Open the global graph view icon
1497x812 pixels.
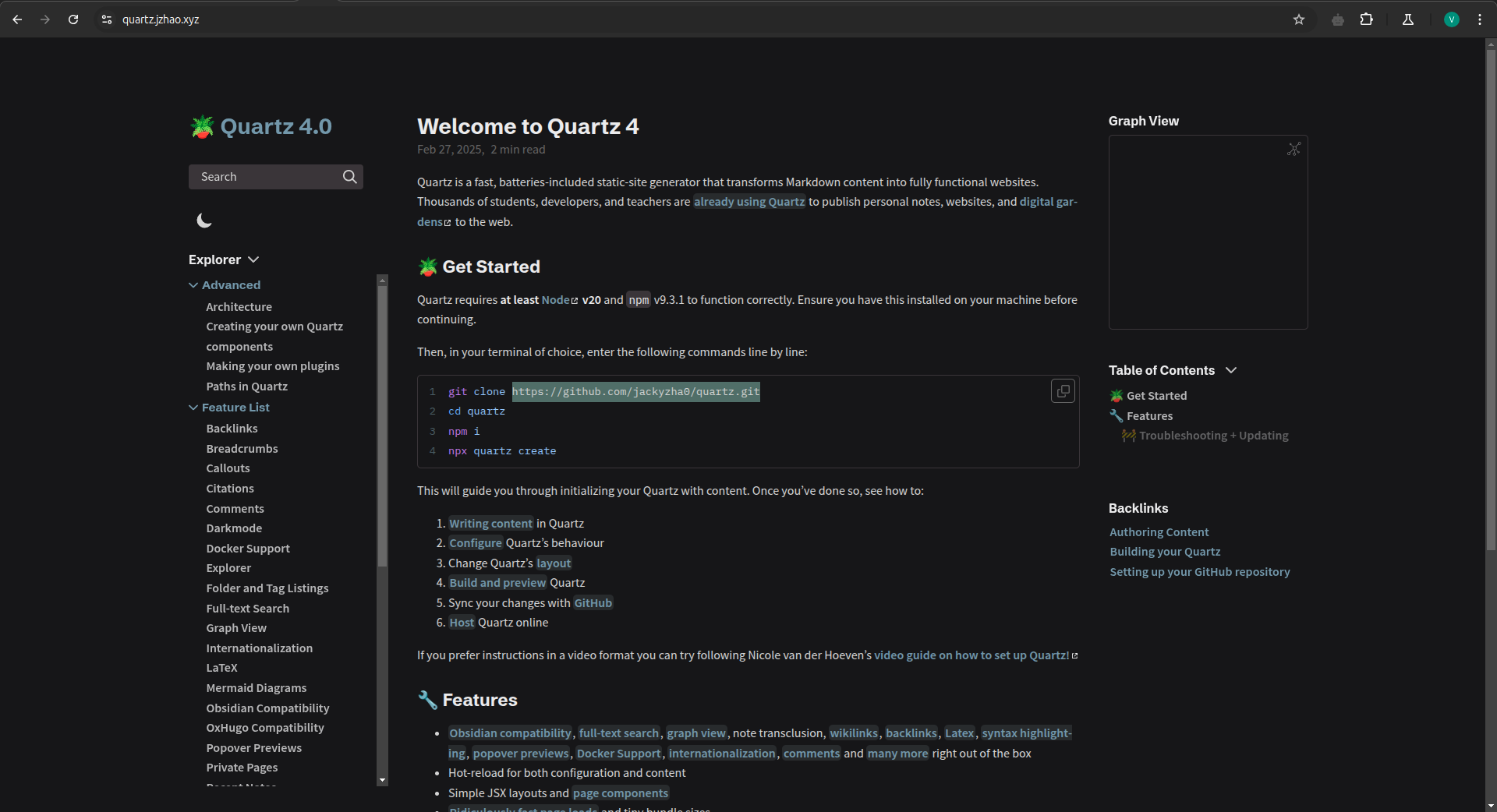(x=1294, y=149)
